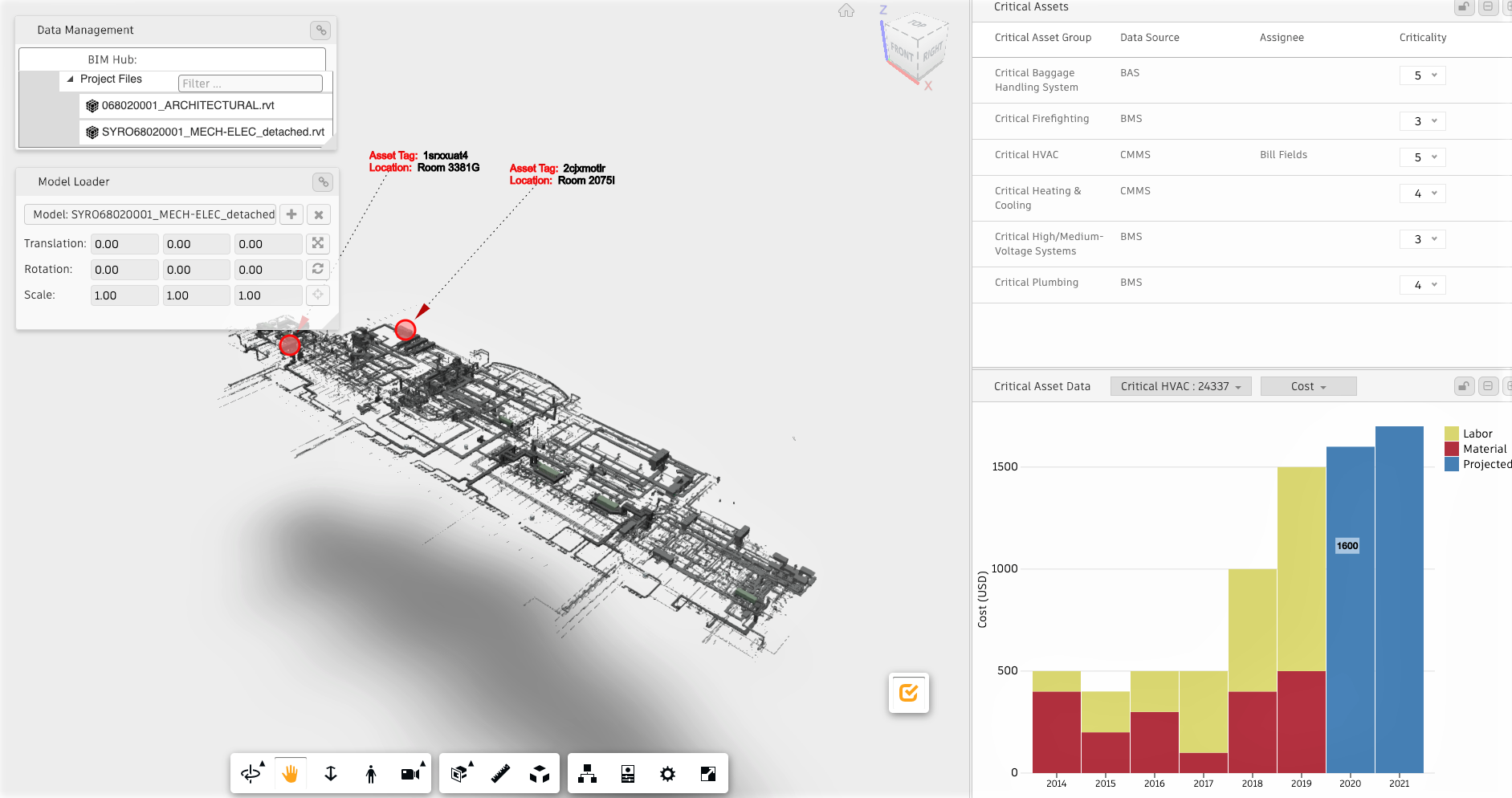Open the Properties panel icon

[628, 773]
